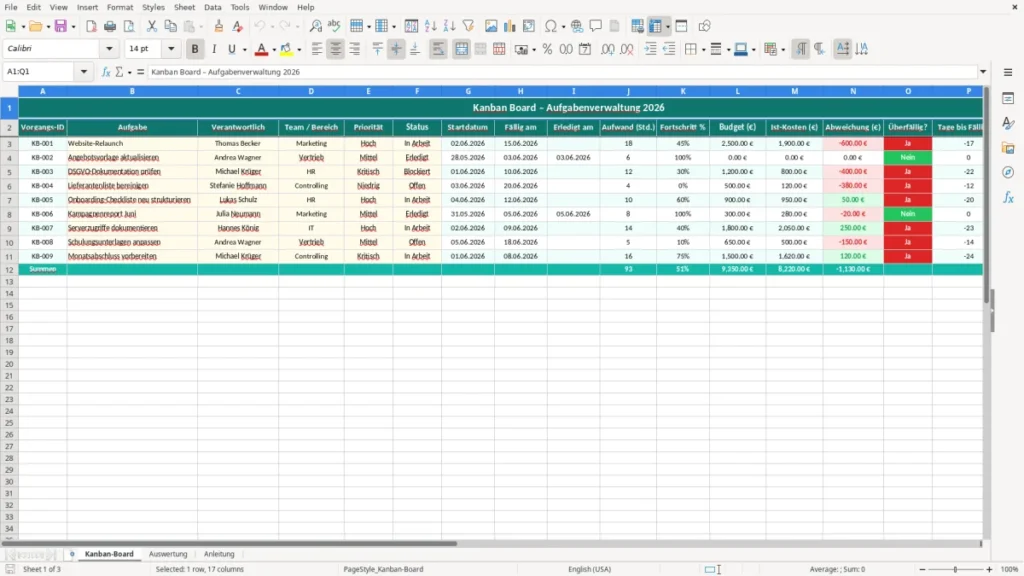This screenshot has width=1024, height=576.
Task: Increase cell indent
Action: click(x=650, y=49)
